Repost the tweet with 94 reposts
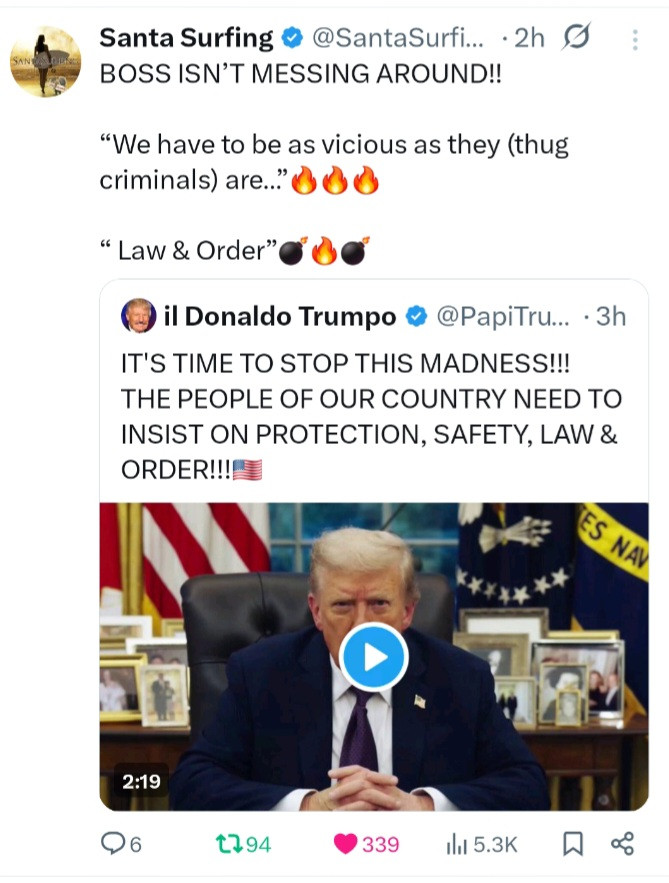This screenshot has width=669, height=883. [243, 844]
